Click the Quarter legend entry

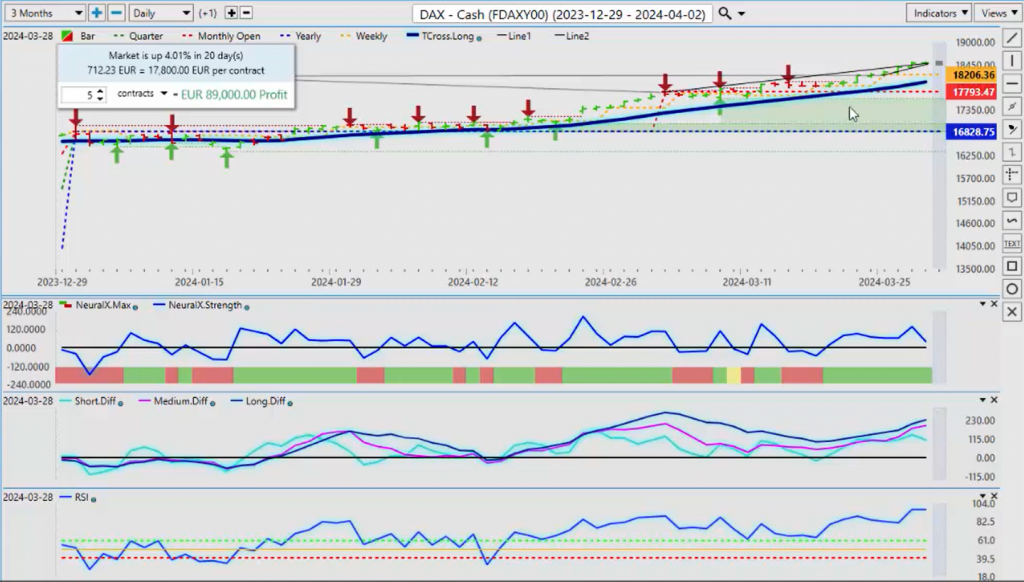pyautogui.click(x=138, y=36)
